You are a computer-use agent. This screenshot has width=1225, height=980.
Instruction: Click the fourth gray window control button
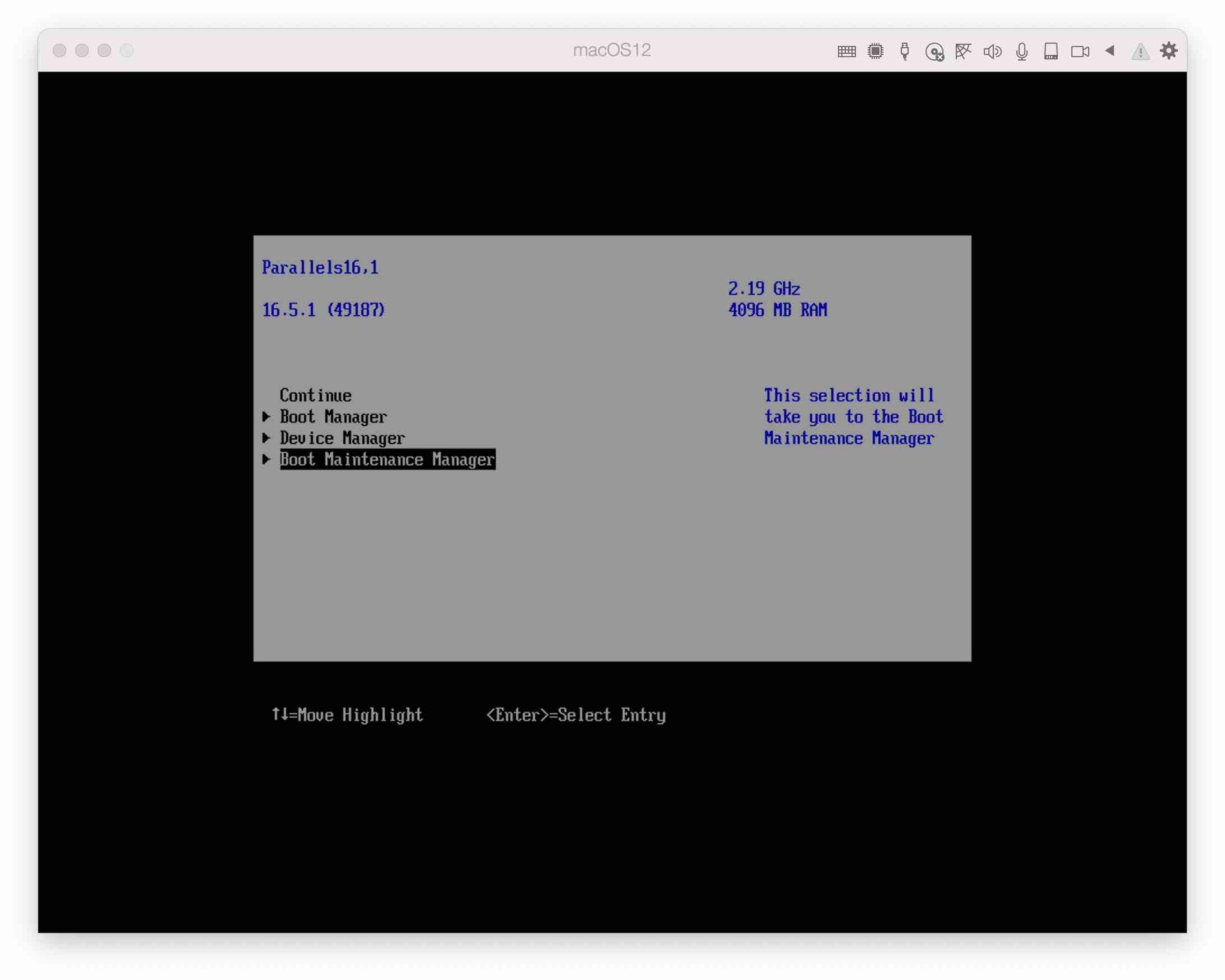coord(127,50)
